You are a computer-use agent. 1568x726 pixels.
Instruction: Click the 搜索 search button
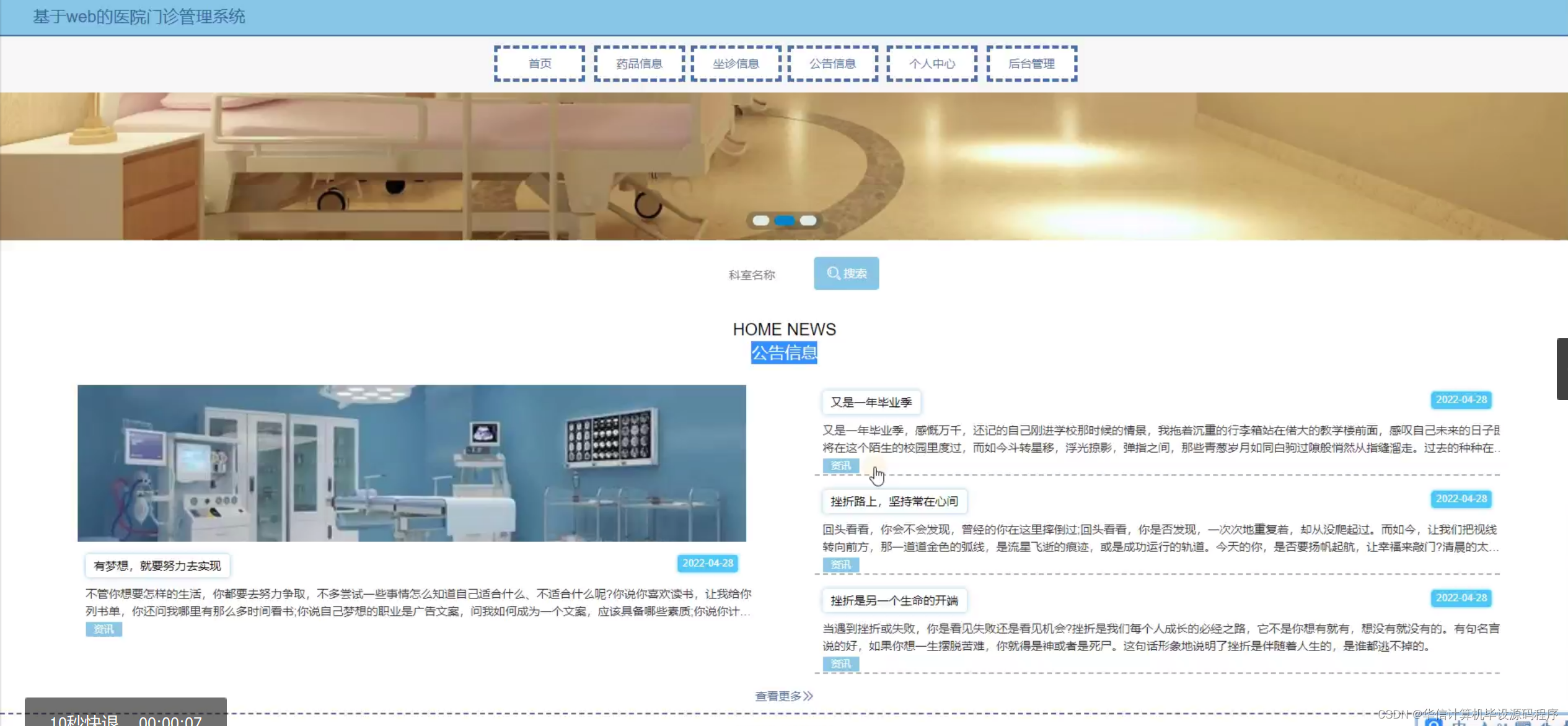click(x=846, y=273)
